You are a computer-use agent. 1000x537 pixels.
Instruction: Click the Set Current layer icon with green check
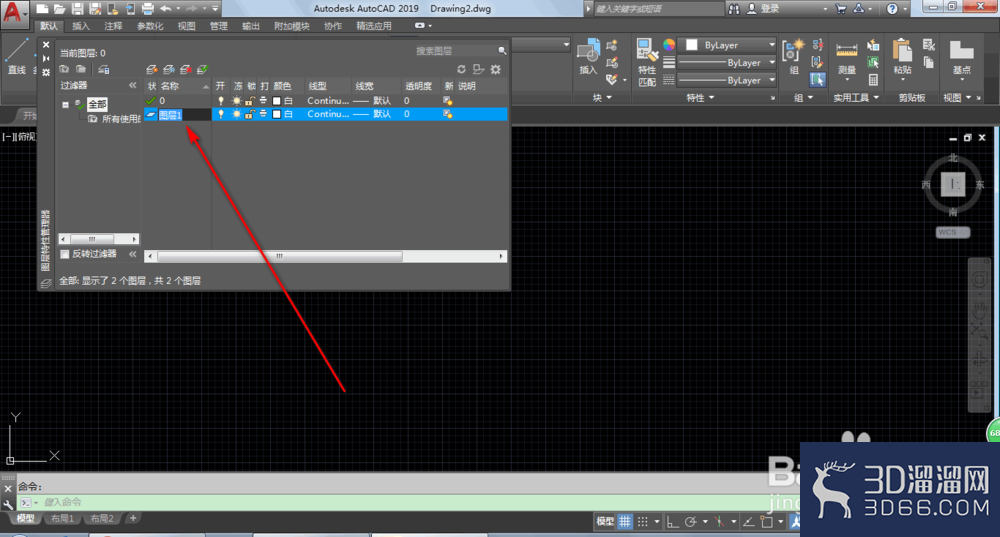202,69
